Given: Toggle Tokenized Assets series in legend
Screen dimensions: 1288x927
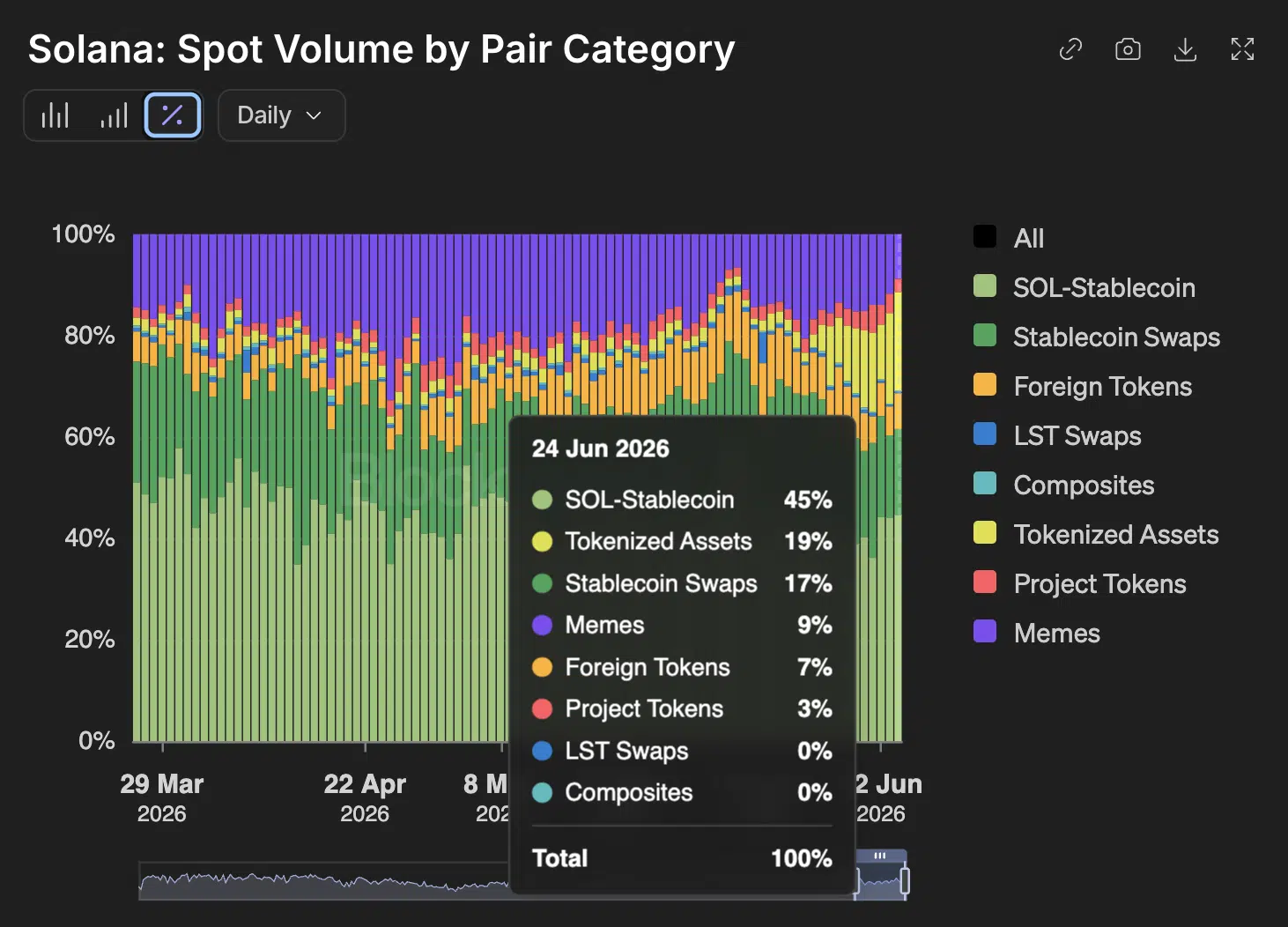Looking at the screenshot, I should (x=1096, y=534).
